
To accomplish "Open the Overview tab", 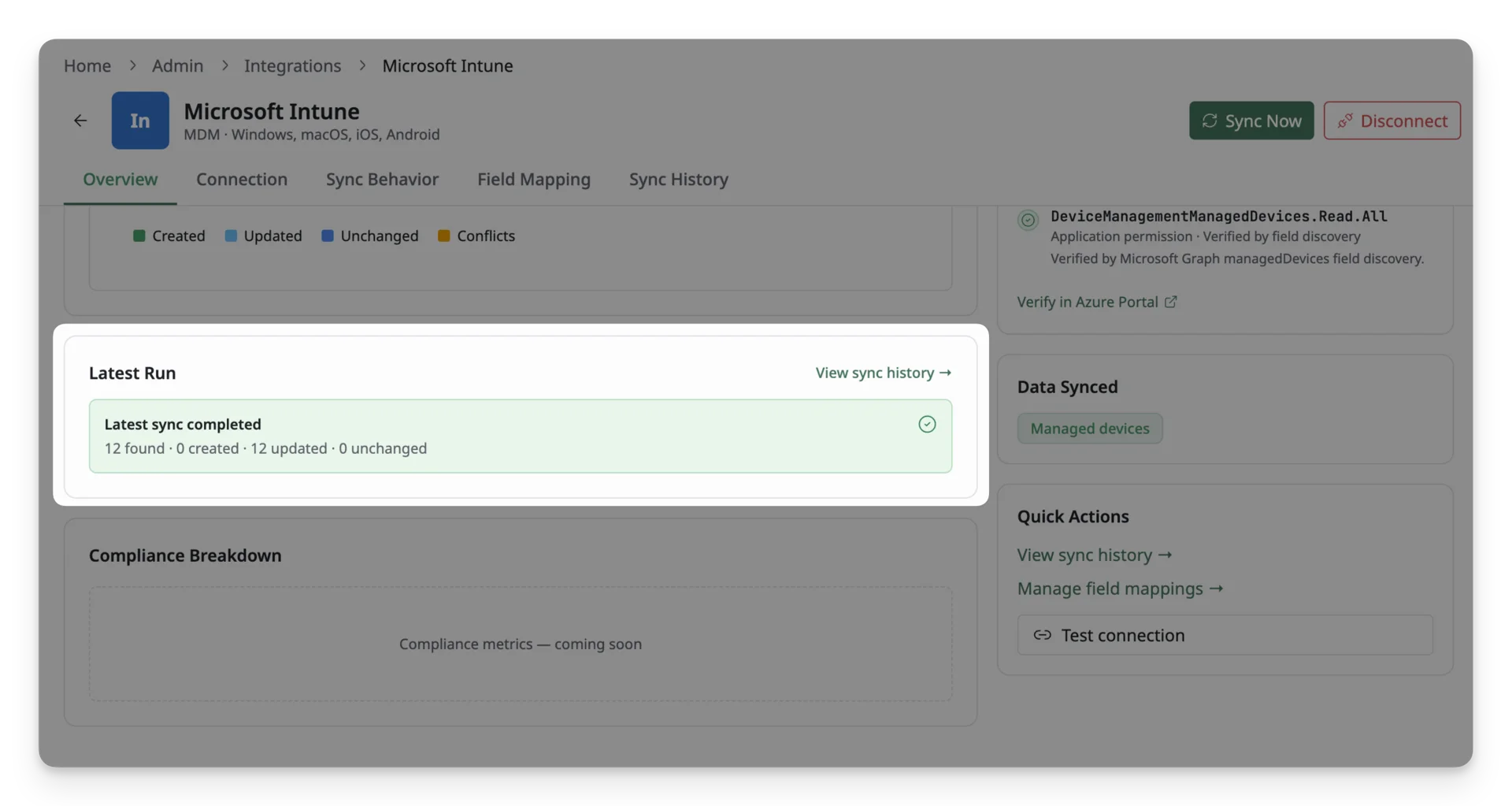I will [x=120, y=180].
